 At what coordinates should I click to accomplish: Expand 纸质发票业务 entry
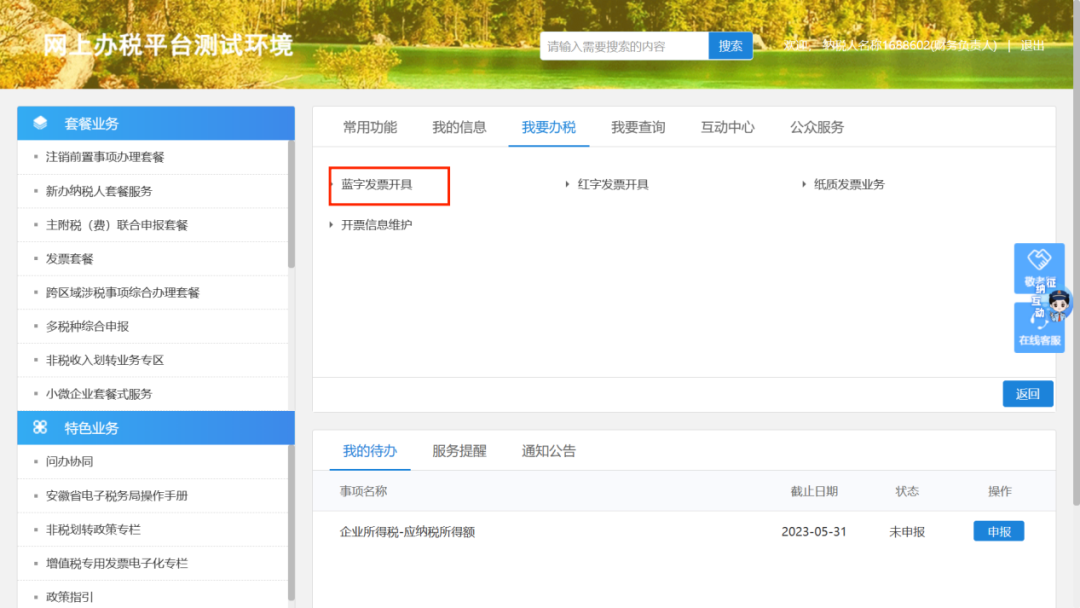click(848, 185)
